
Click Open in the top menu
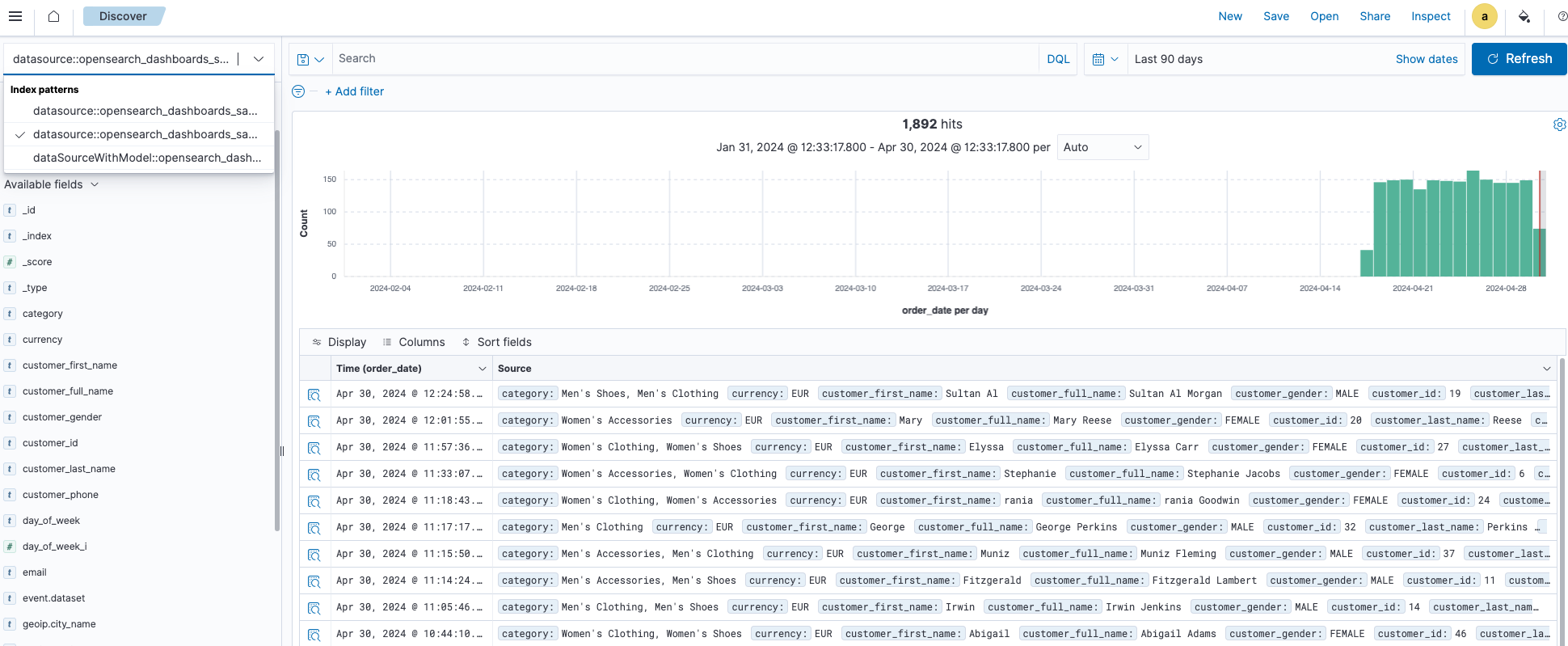1324,16
